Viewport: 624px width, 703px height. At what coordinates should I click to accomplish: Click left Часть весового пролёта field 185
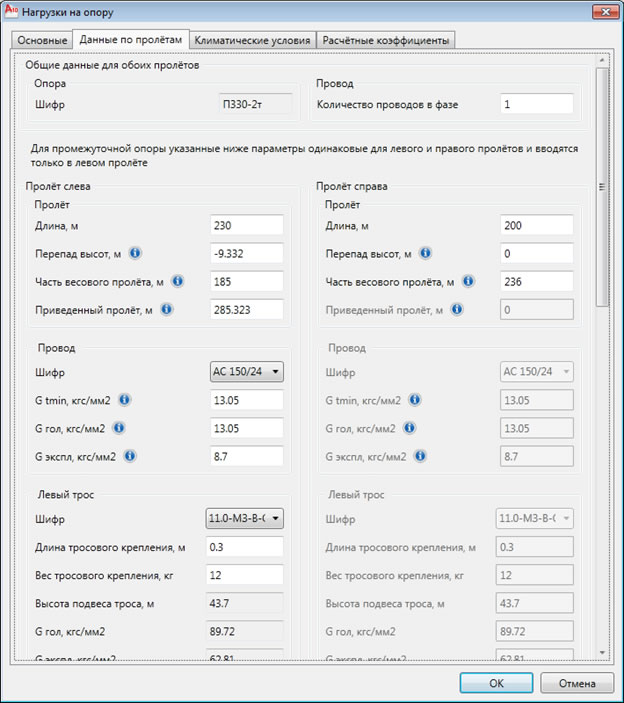point(247,282)
